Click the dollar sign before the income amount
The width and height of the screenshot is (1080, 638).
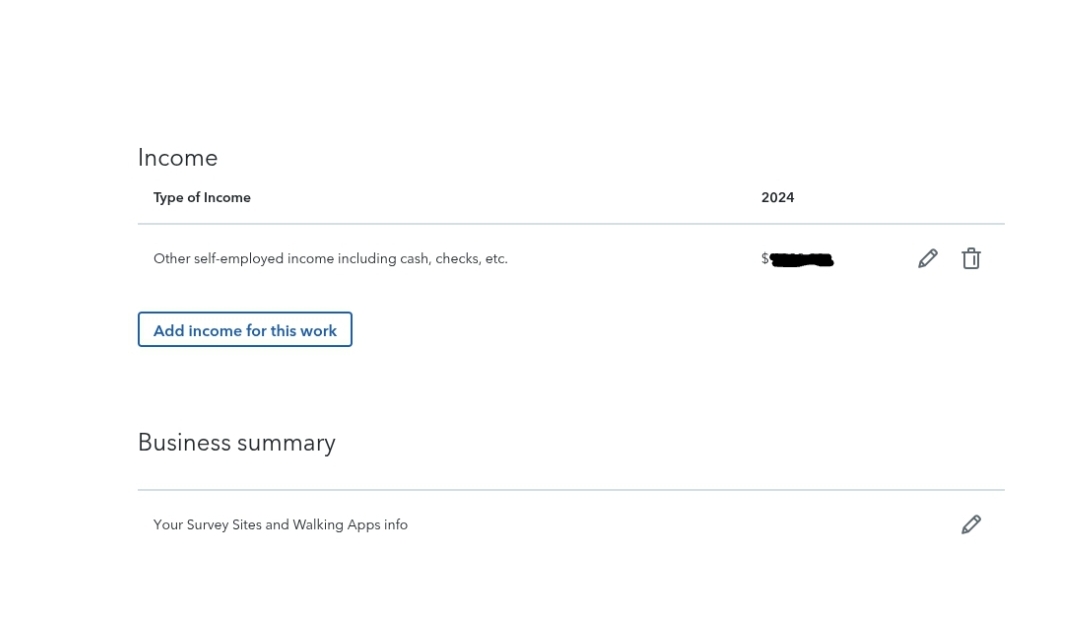coord(763,259)
